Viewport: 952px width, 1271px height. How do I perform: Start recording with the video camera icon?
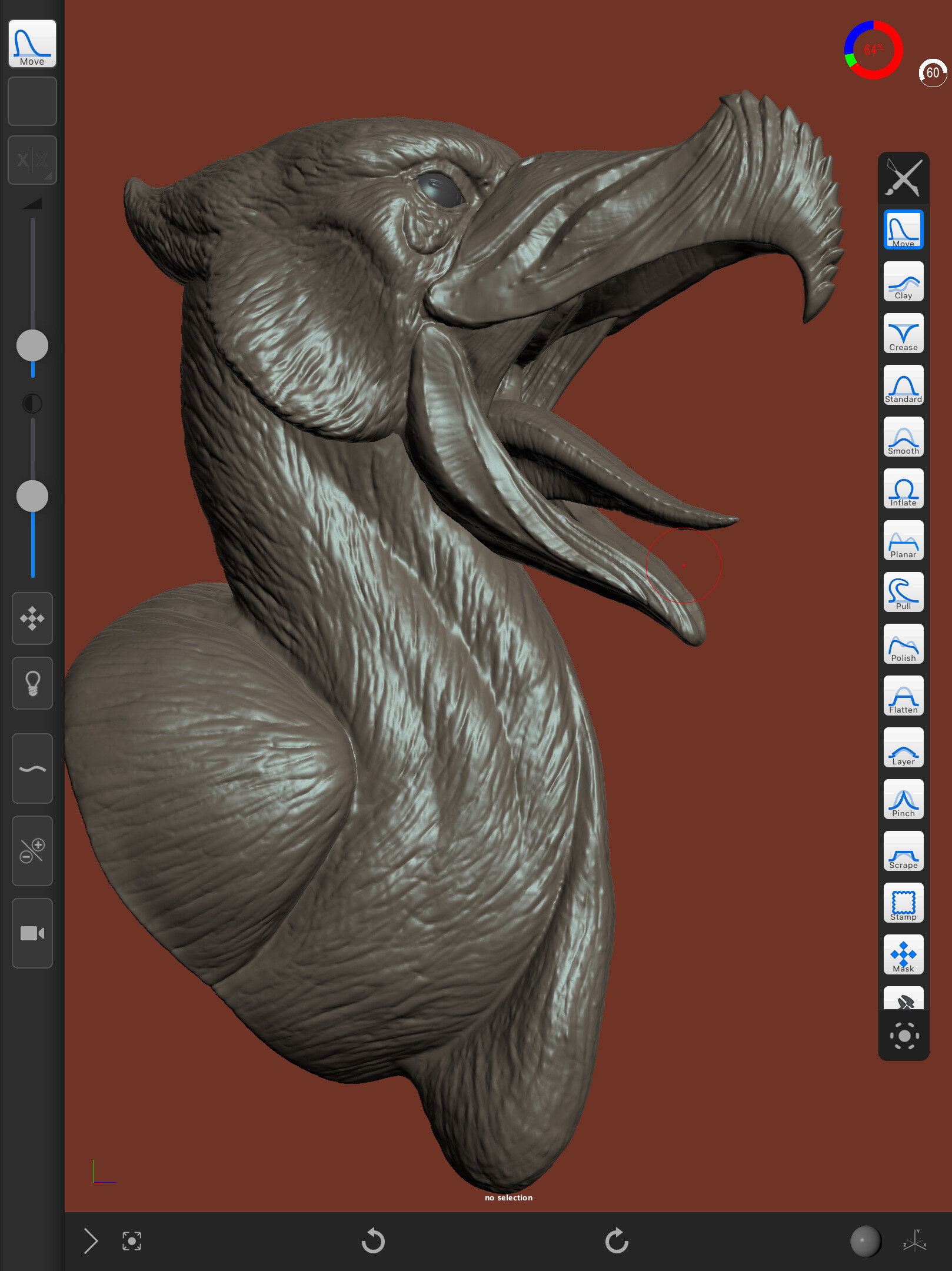(32, 933)
